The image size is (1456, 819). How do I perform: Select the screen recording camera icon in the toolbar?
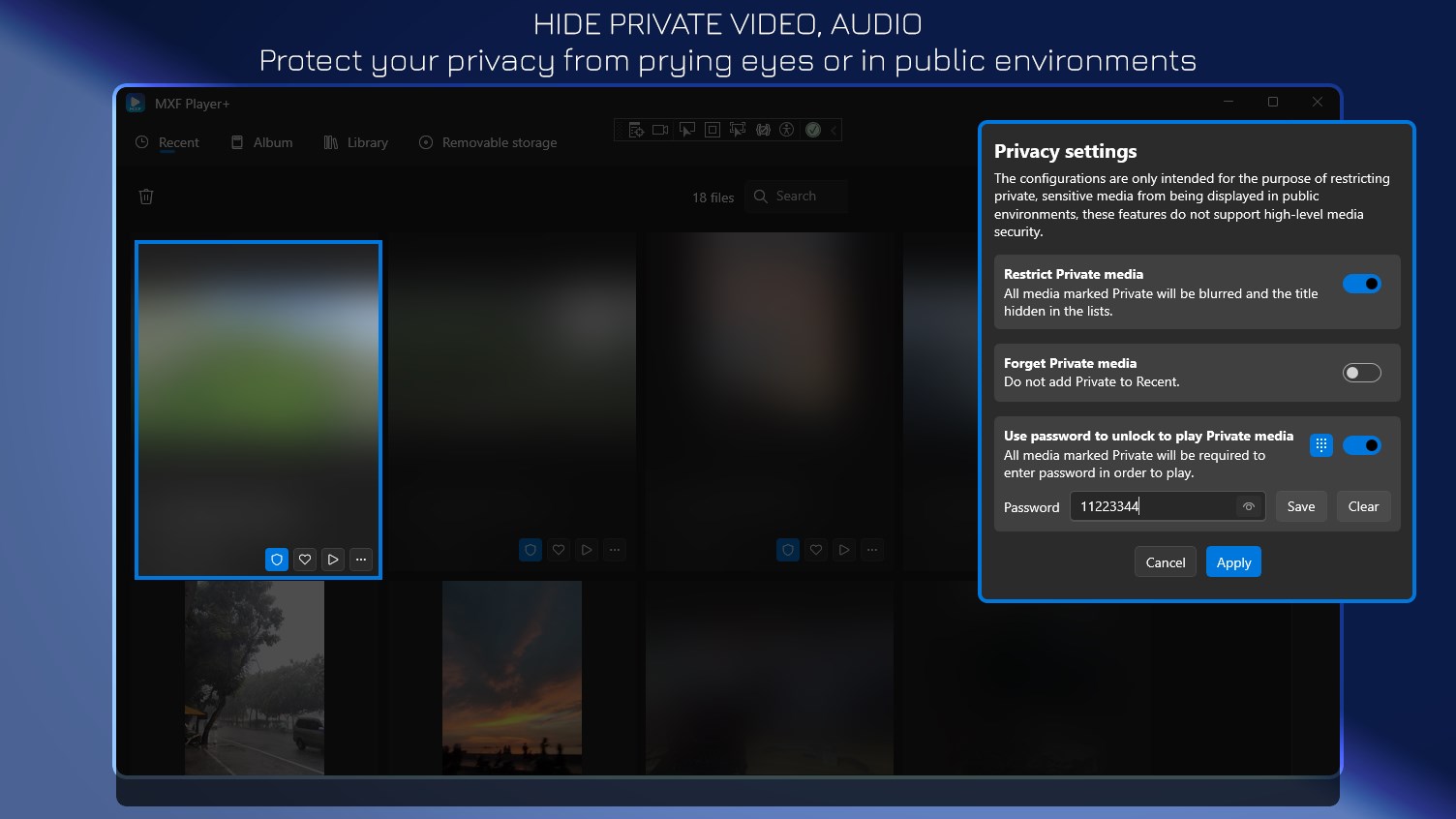coord(660,129)
